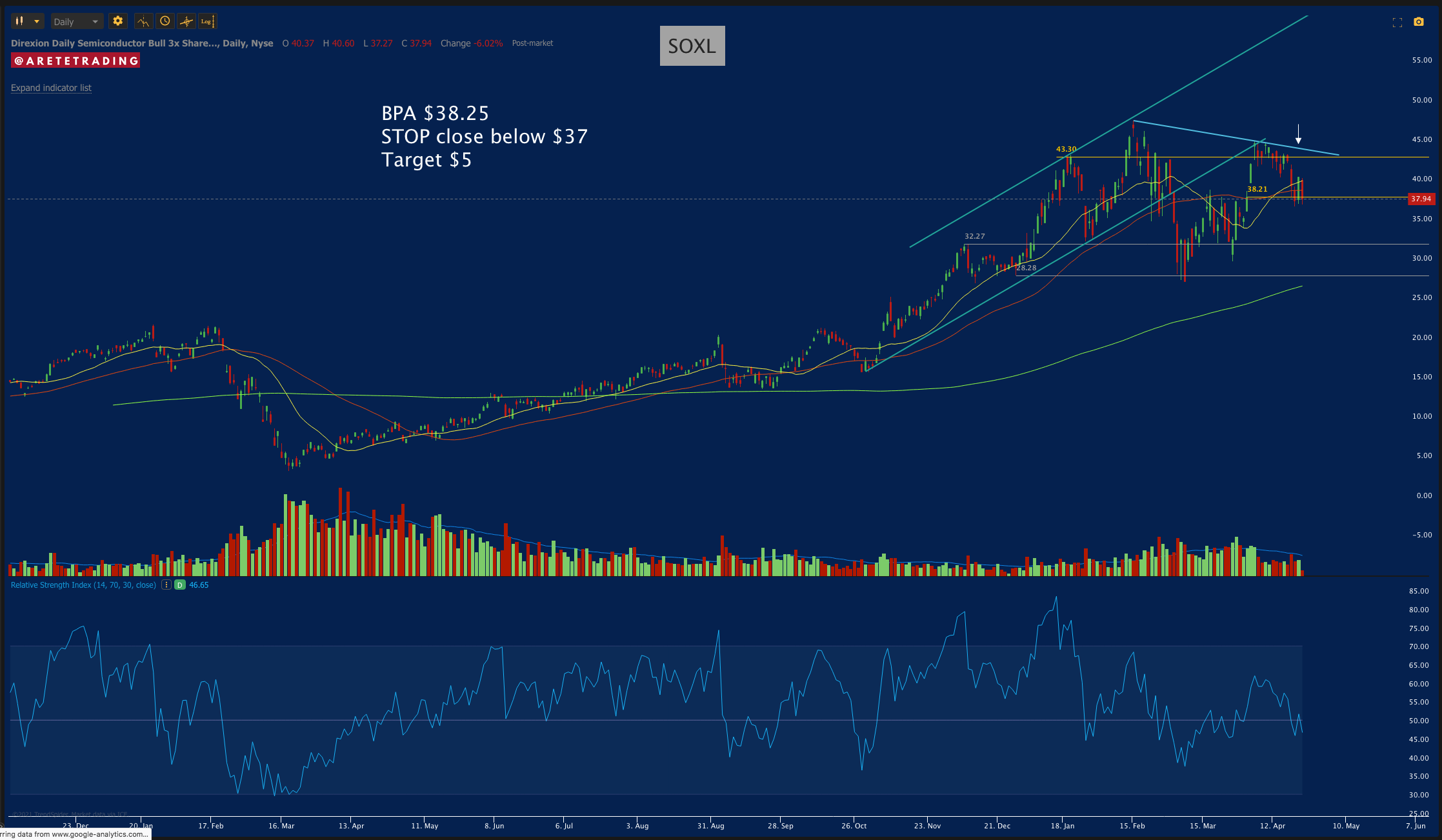Click the fullscreen icon at top right

tap(1397, 22)
